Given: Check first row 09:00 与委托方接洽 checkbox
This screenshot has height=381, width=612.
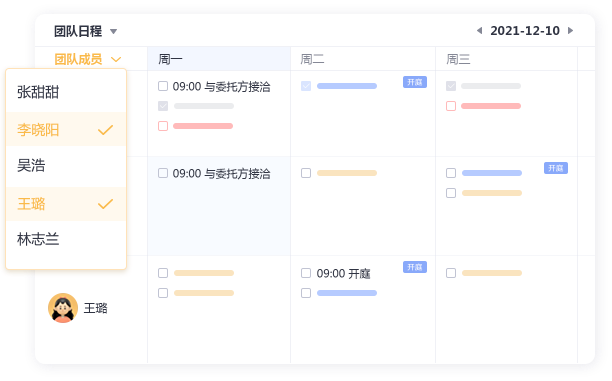Looking at the screenshot, I should (x=163, y=86).
